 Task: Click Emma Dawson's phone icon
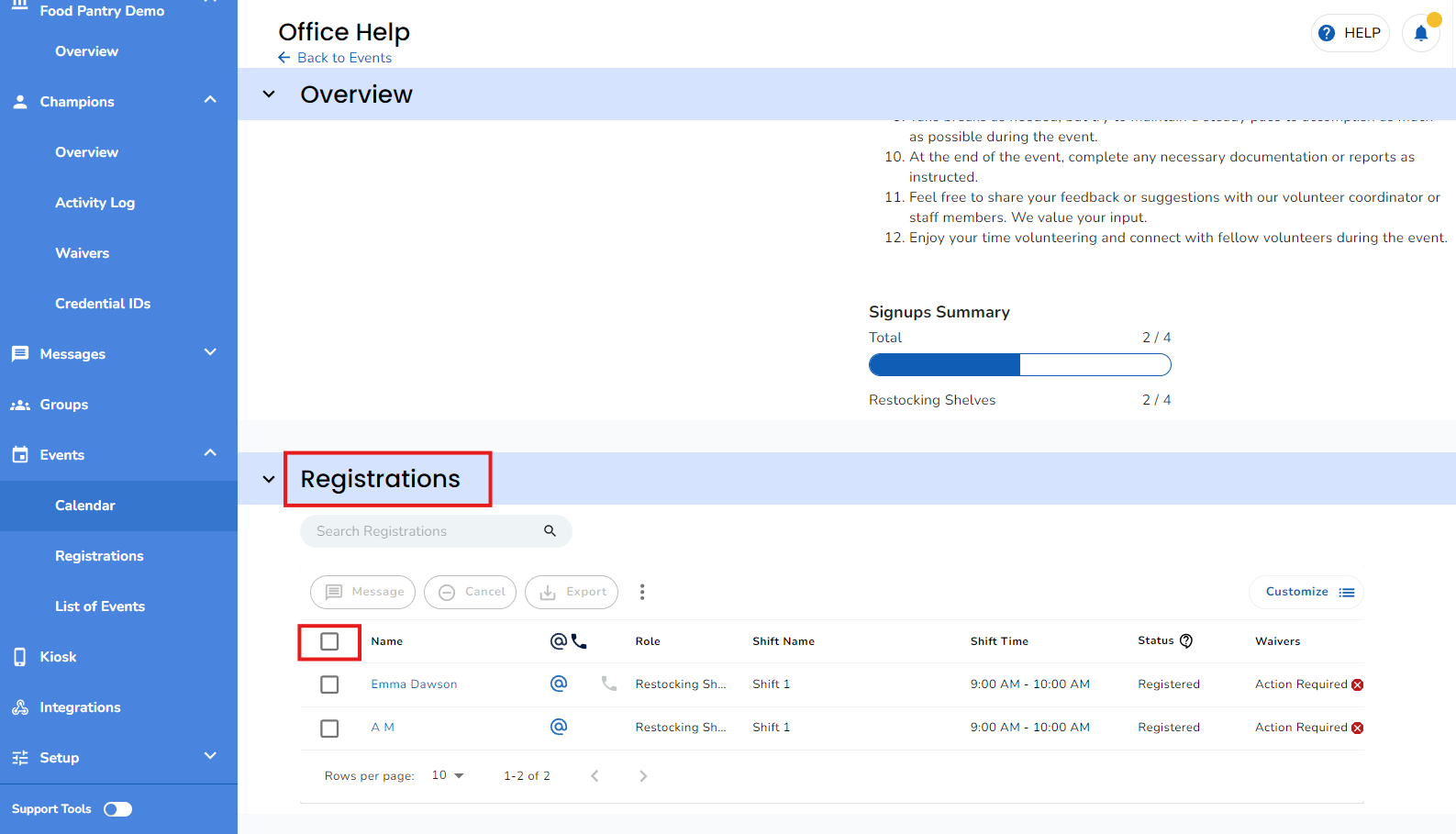coord(608,684)
